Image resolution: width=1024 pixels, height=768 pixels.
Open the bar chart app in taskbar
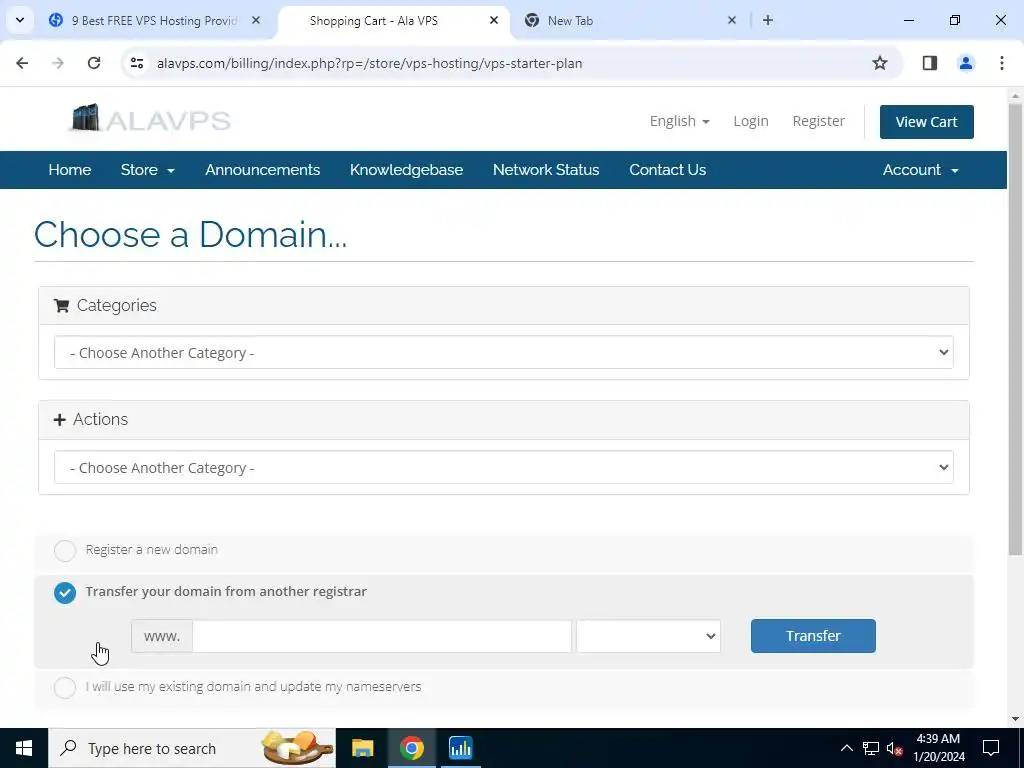[x=460, y=748]
